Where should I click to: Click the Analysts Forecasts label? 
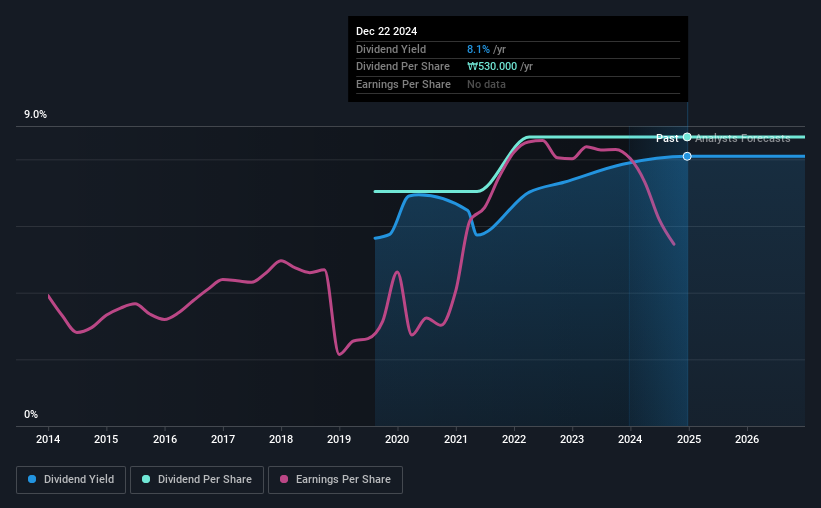tap(742, 138)
